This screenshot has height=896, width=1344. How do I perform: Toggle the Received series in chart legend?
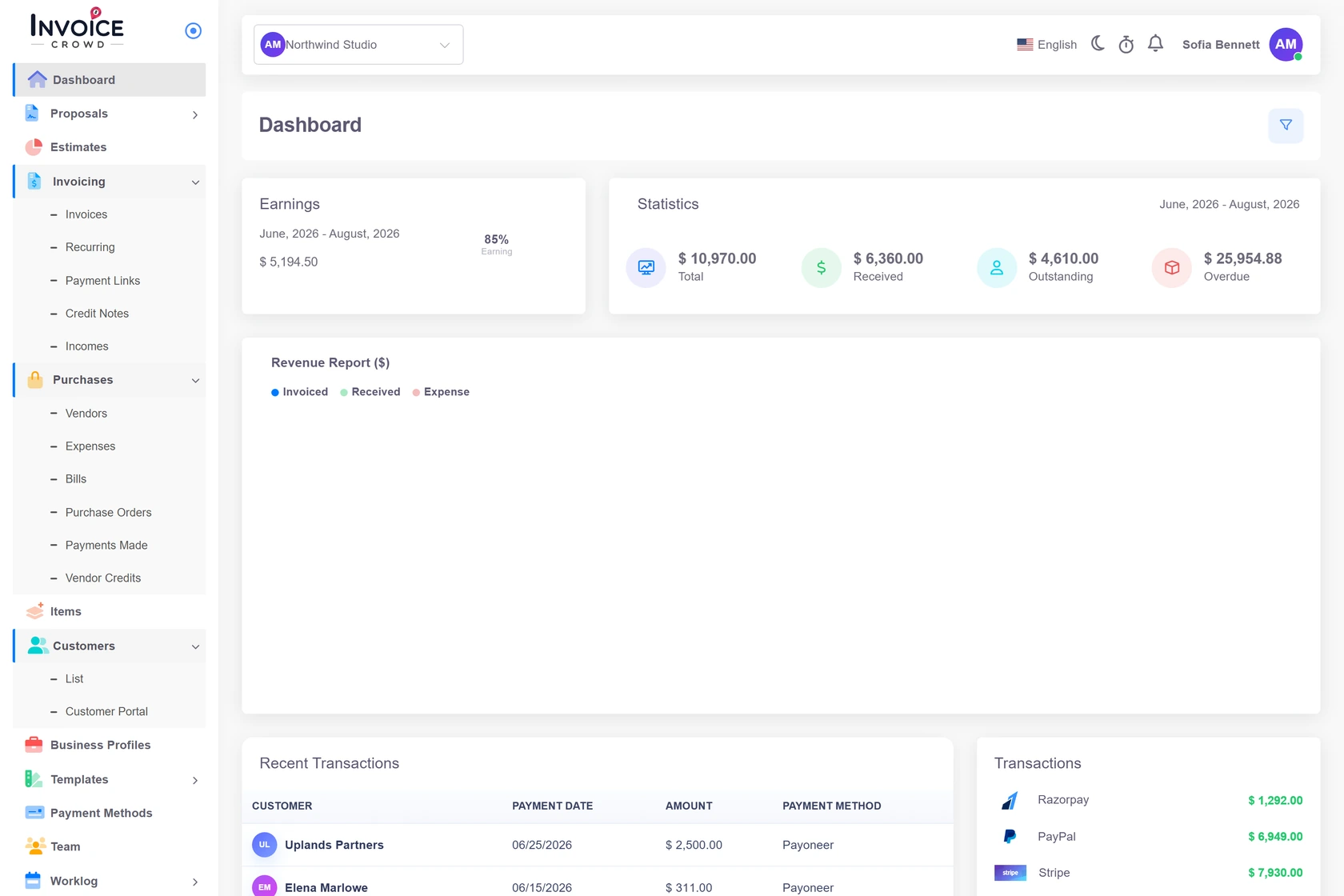click(370, 392)
